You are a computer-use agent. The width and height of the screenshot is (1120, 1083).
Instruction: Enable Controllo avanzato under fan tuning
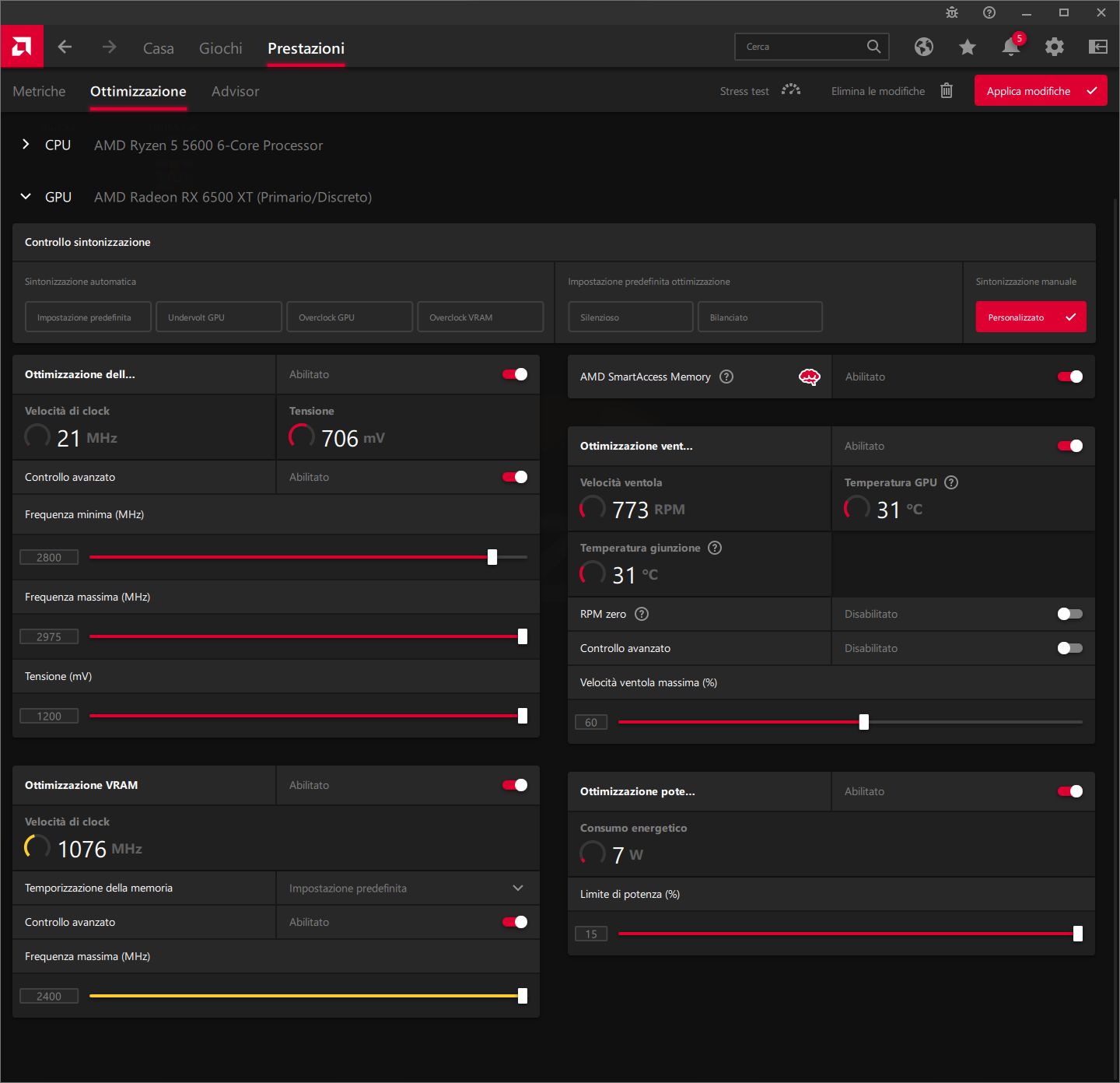coord(1070,648)
